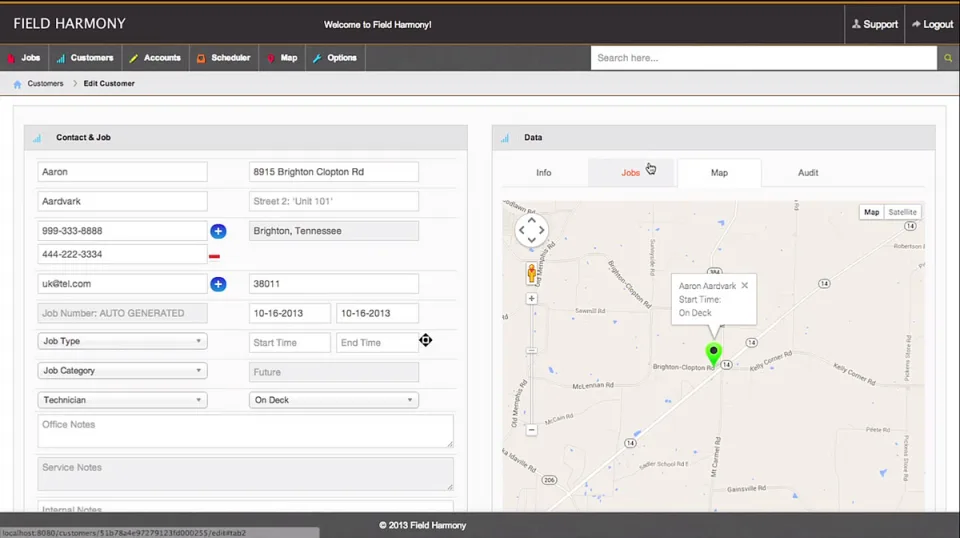Click the Logout link
The height and width of the screenshot is (538, 960).
[x=932, y=24]
